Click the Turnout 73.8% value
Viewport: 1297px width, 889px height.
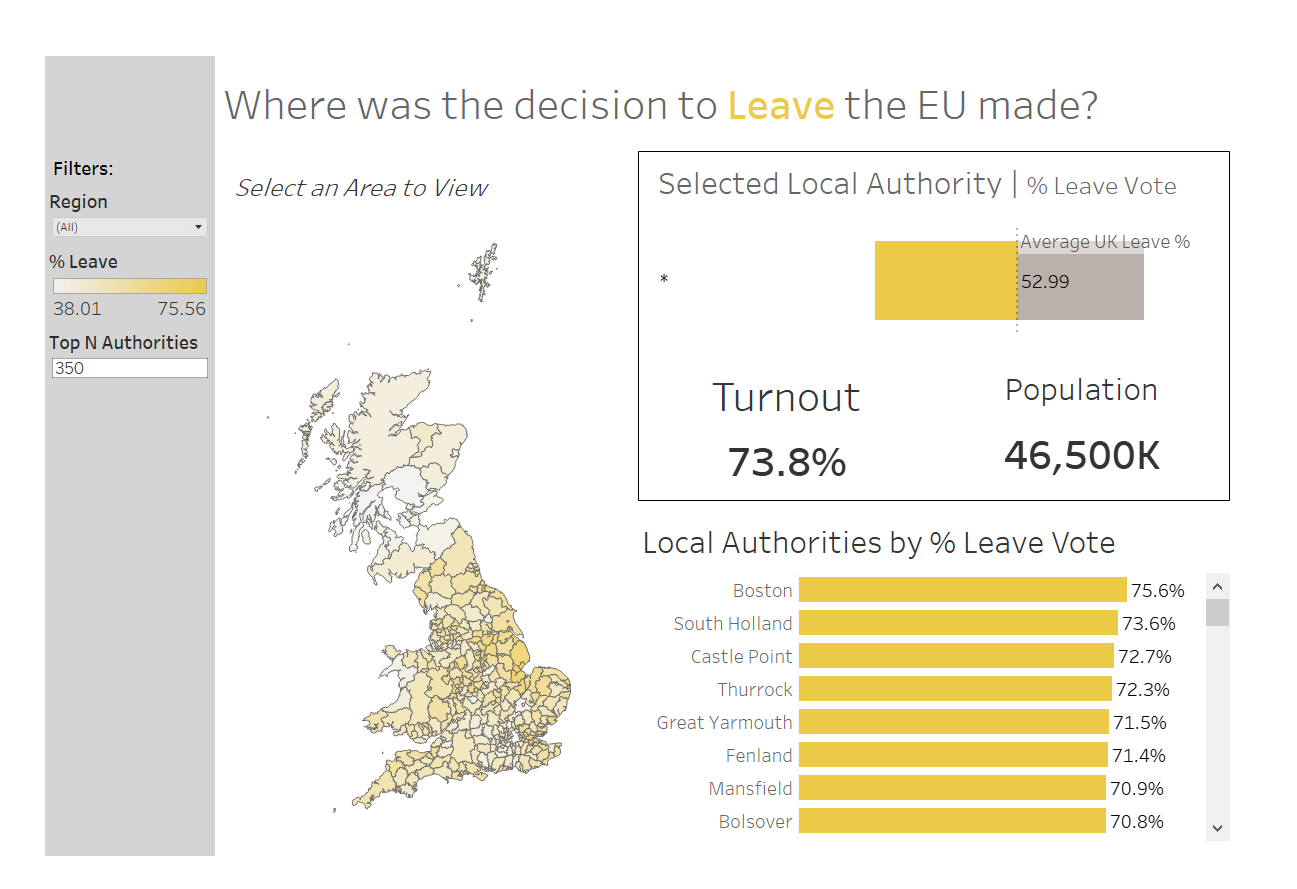[786, 462]
